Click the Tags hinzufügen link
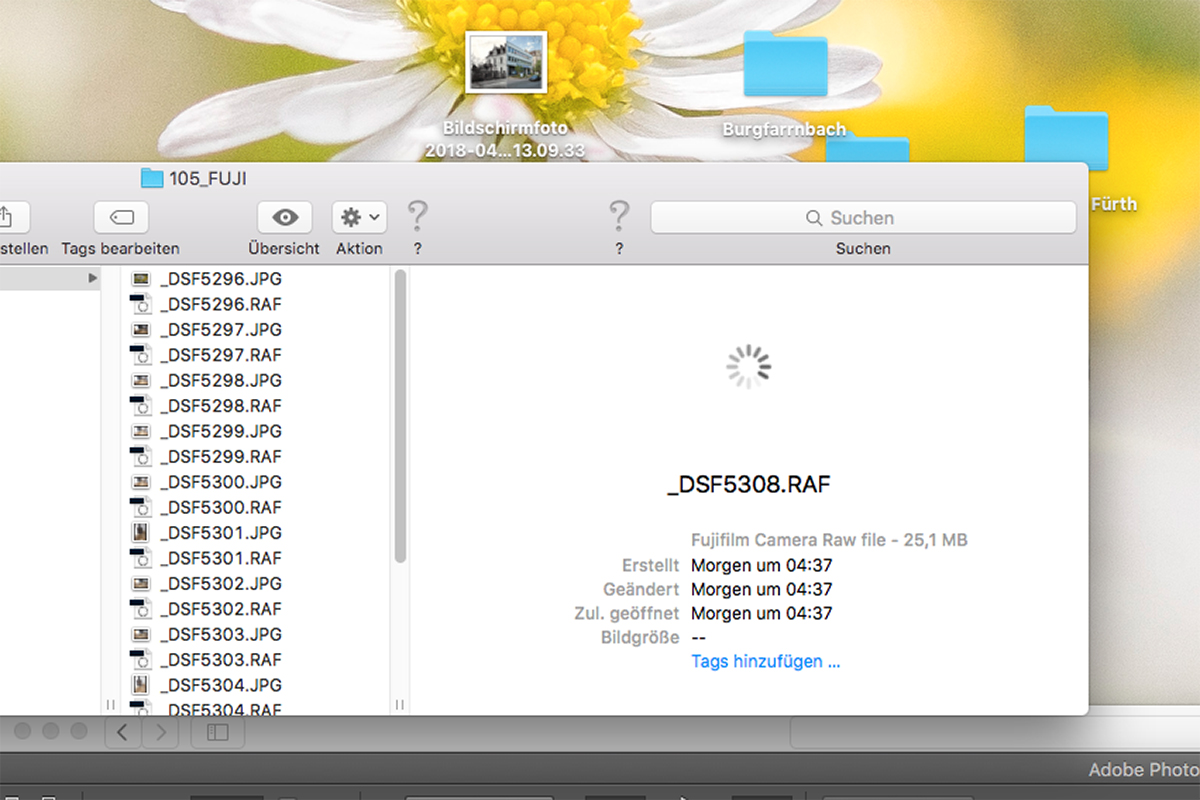 coord(765,661)
